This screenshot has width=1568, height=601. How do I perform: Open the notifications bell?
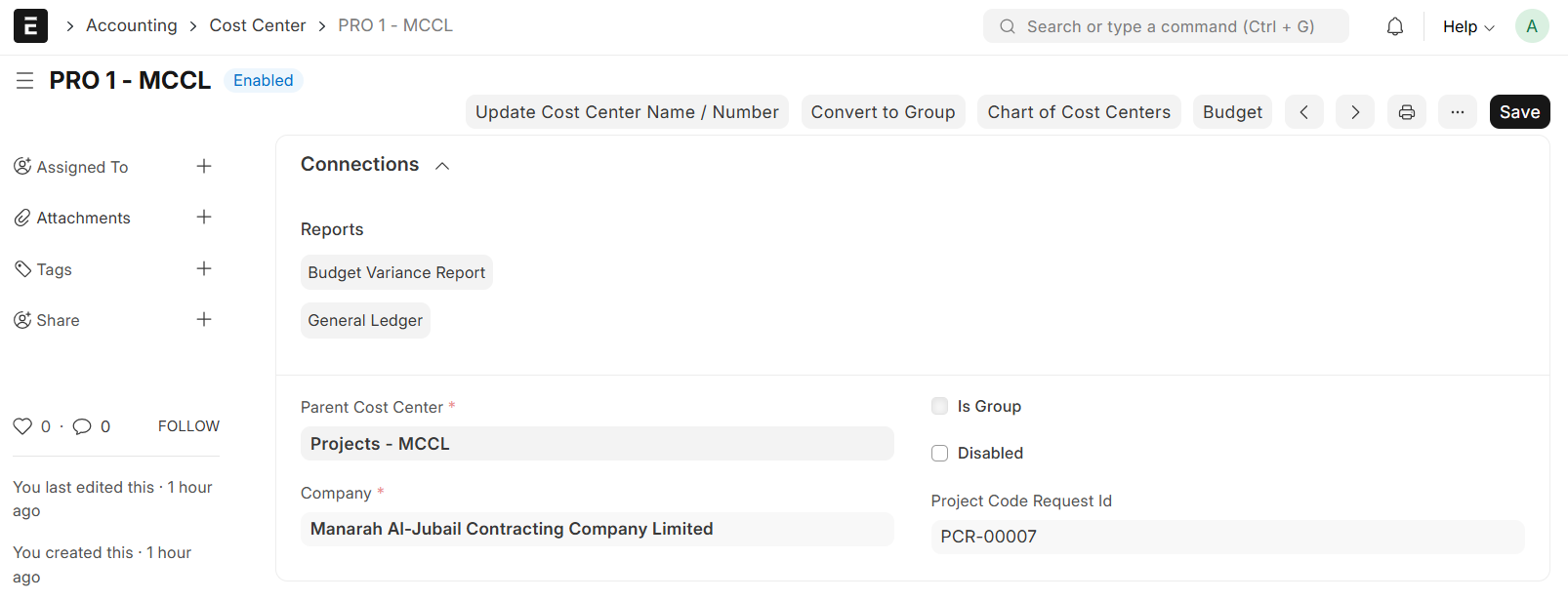point(1395,26)
